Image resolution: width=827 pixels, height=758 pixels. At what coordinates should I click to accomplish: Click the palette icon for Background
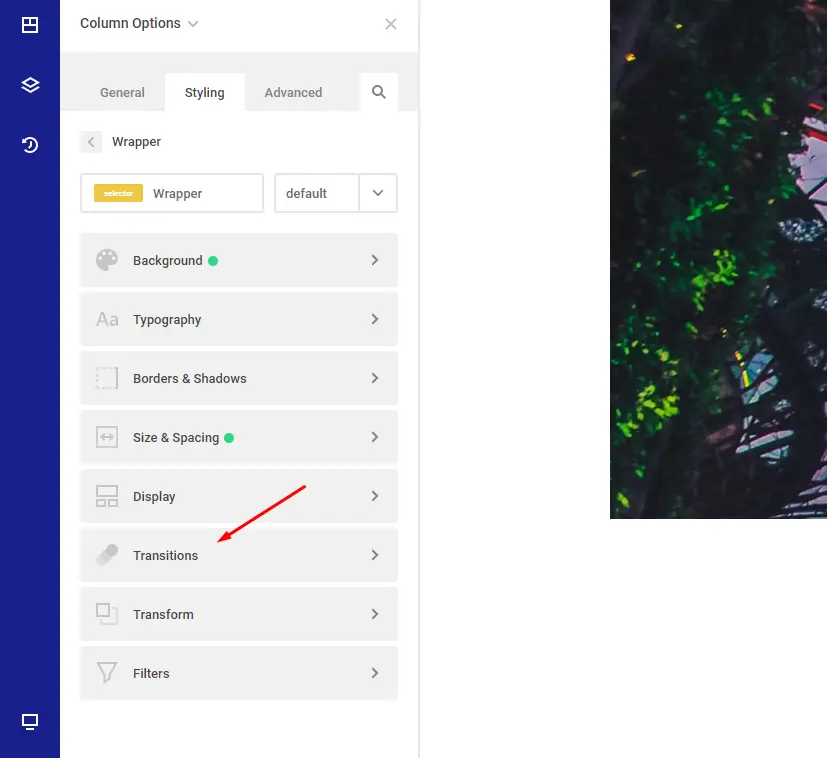pos(107,260)
